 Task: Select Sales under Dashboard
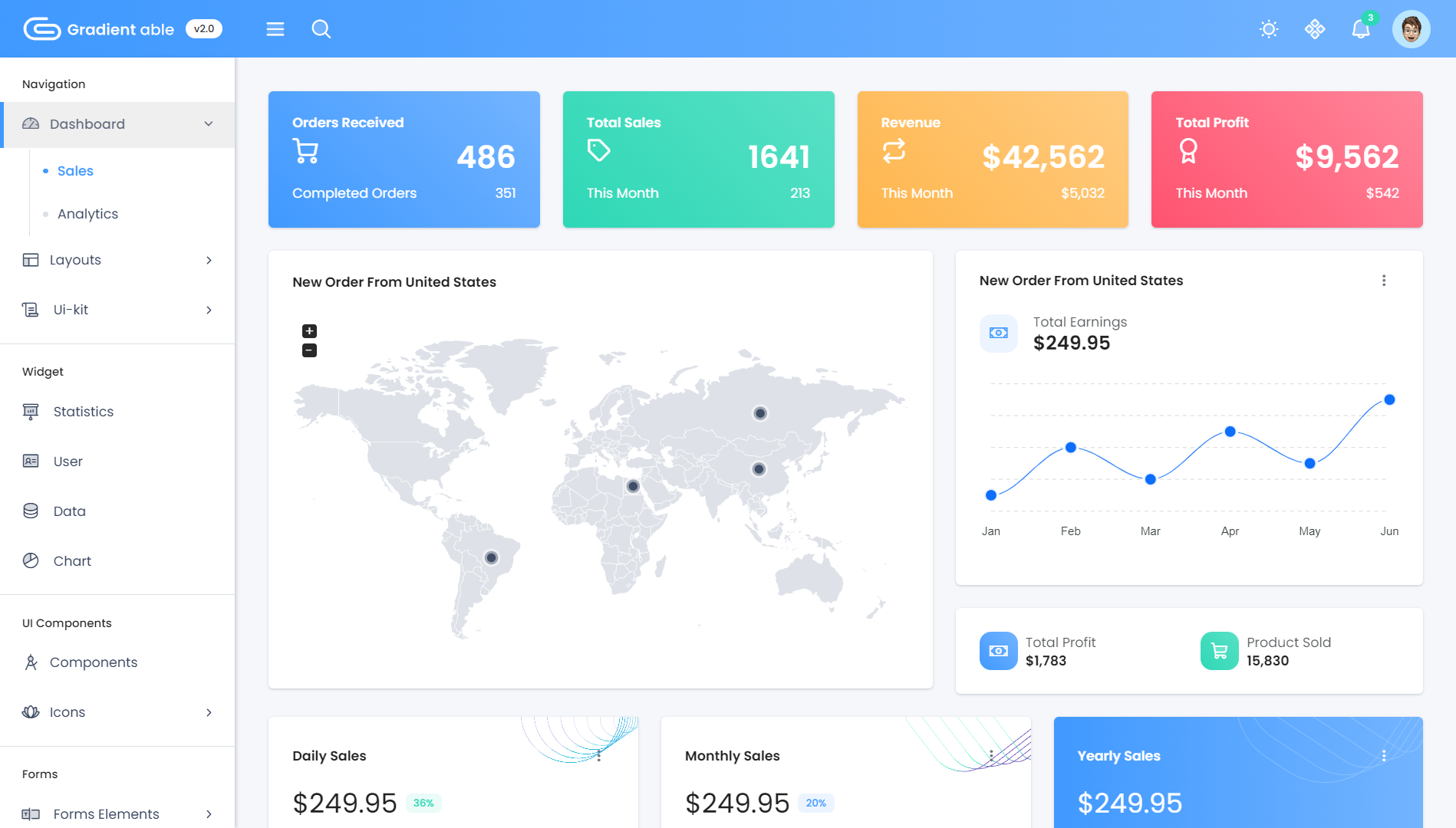click(x=75, y=171)
